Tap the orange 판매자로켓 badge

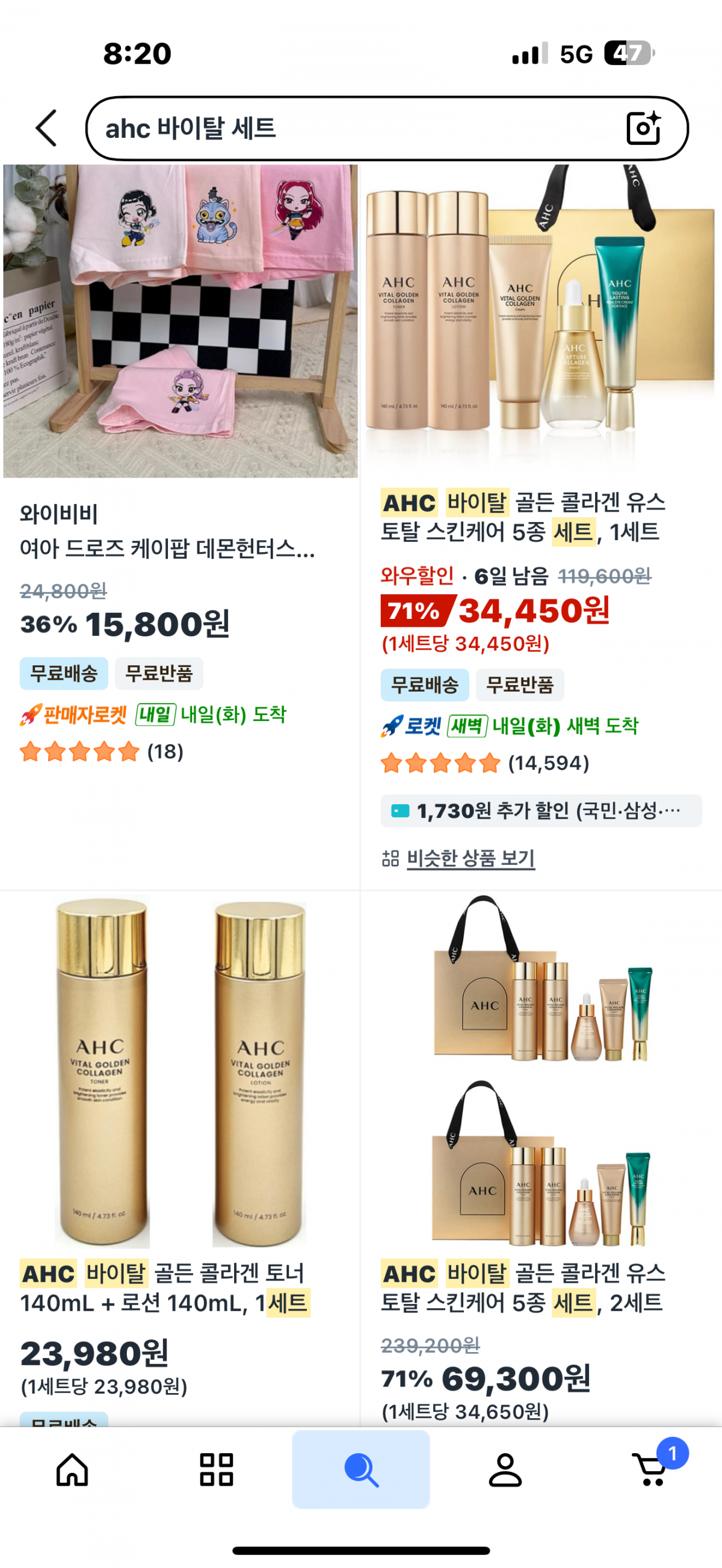point(73,714)
